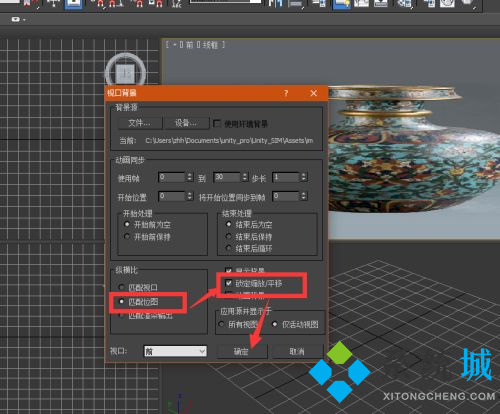The width and height of the screenshot is (500, 414).
Task: Click the 同步到帧 spinner arrows
Action: pos(304,196)
